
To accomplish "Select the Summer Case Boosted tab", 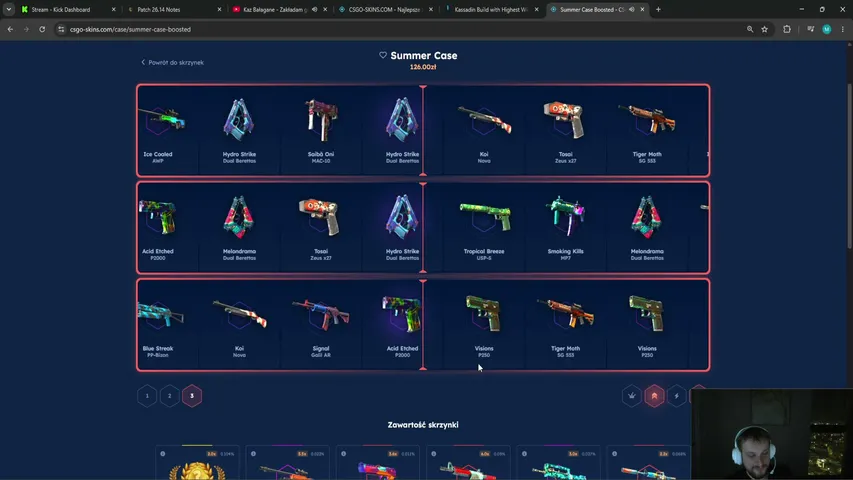I will [x=592, y=9].
